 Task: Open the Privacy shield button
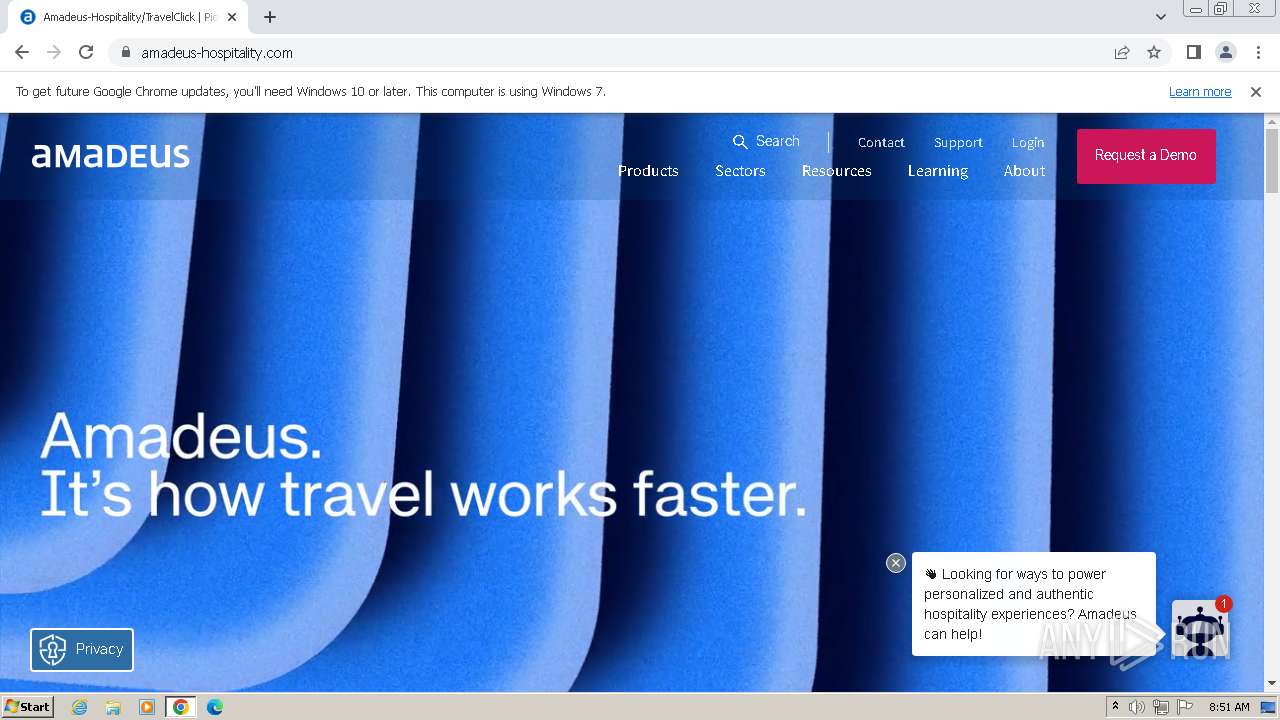coord(82,649)
